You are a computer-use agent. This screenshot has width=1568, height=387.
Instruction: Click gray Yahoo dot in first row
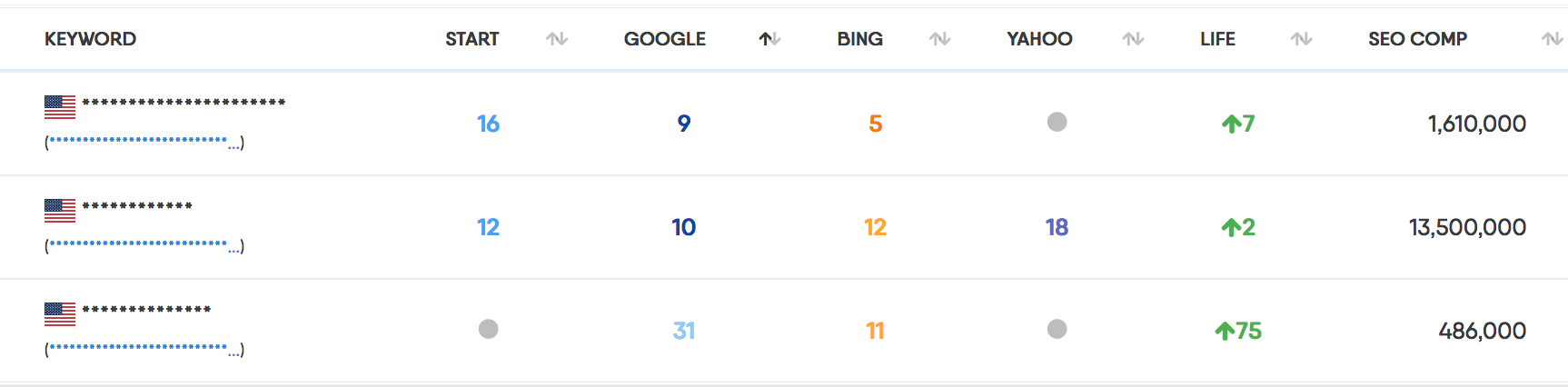click(x=1057, y=122)
